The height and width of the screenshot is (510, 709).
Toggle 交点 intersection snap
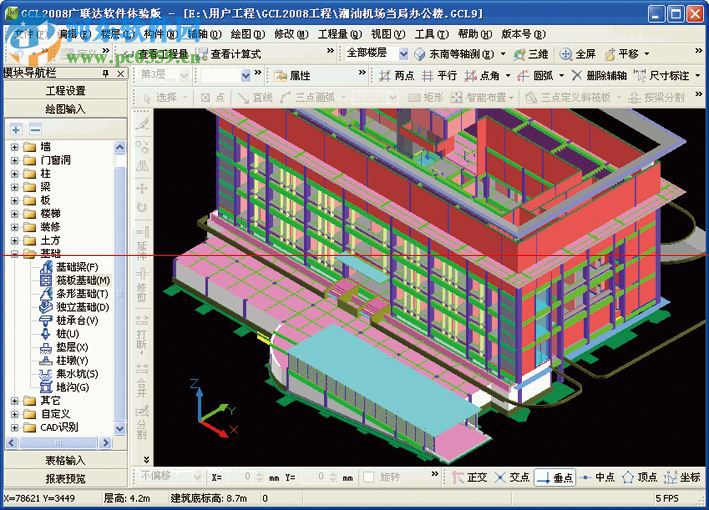[x=512, y=477]
